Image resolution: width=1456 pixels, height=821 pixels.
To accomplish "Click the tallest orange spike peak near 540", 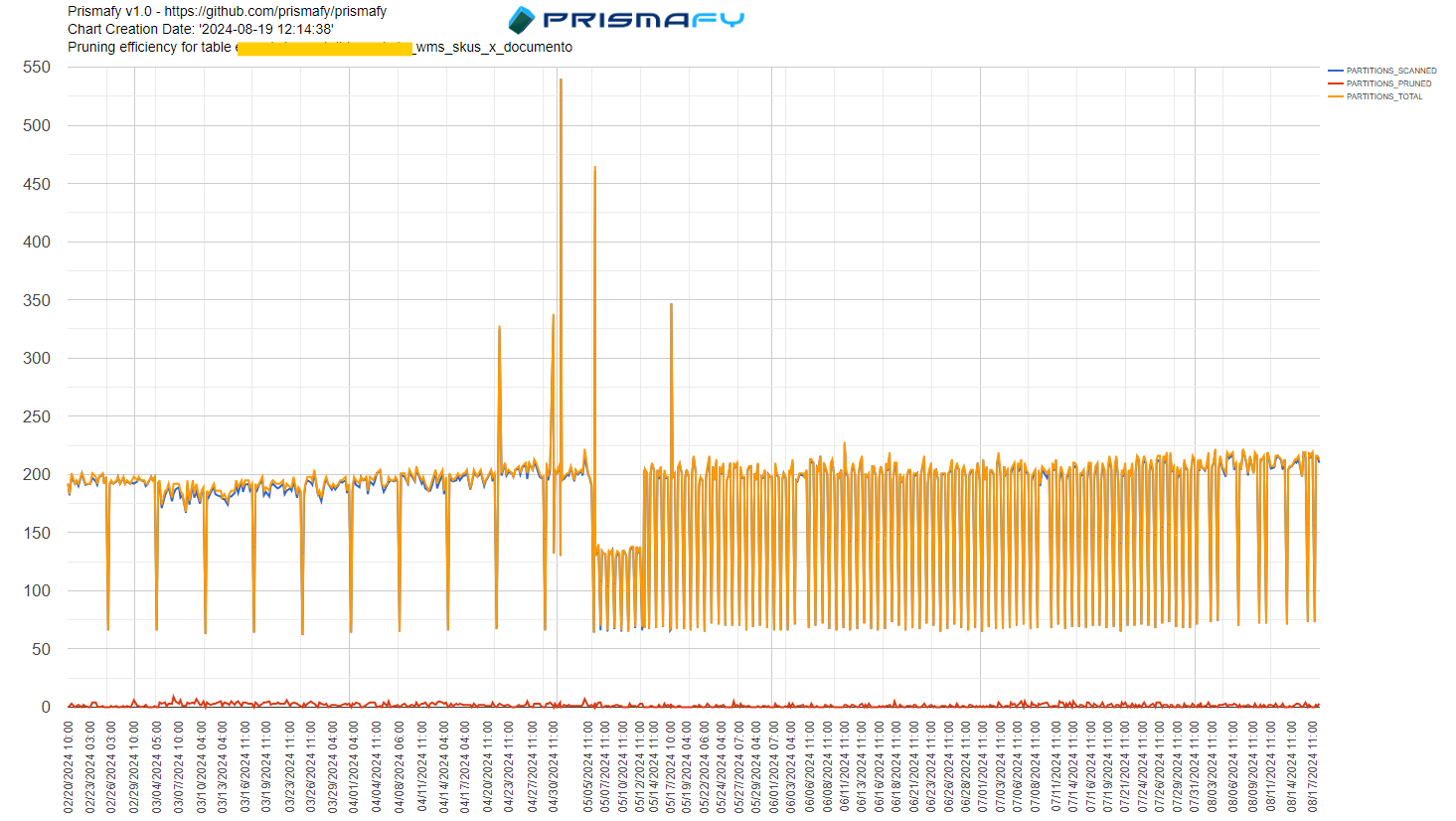I will 561,80.
